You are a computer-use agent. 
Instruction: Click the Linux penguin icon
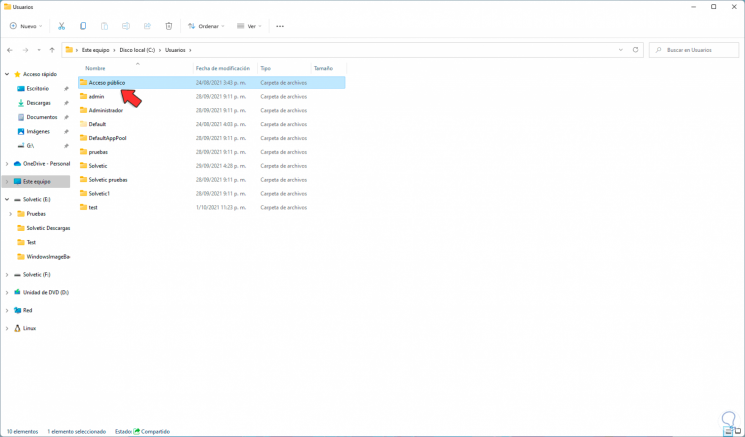pos(18,328)
